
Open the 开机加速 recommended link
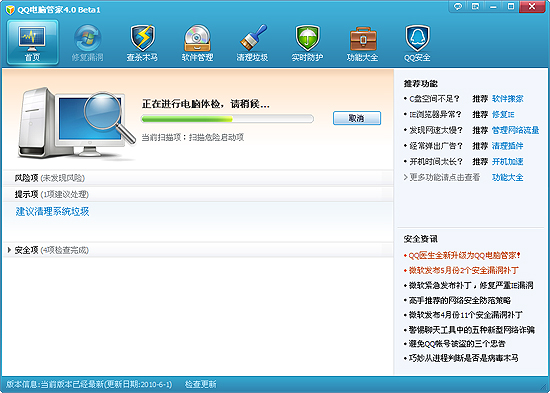tap(508, 161)
